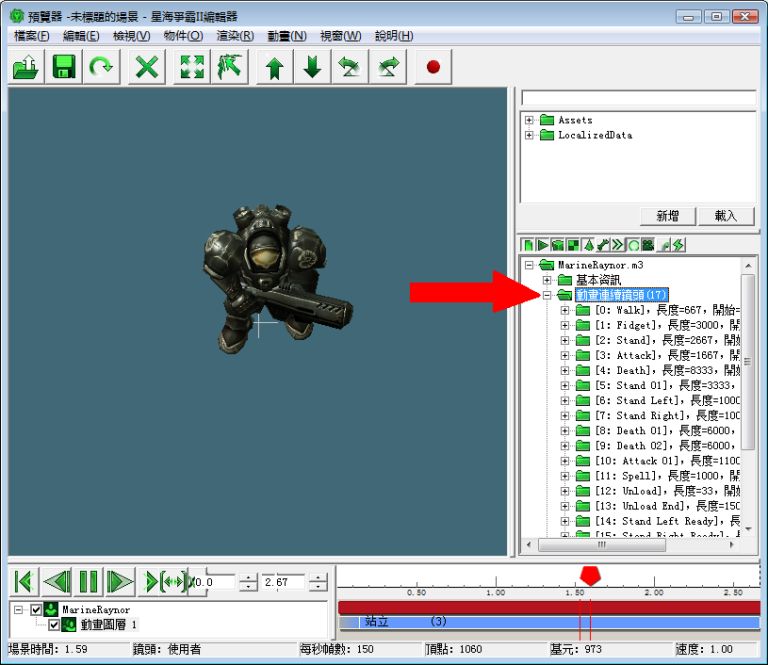
Task: Click the blue 站立 (3) animation track bar
Action: point(549,622)
